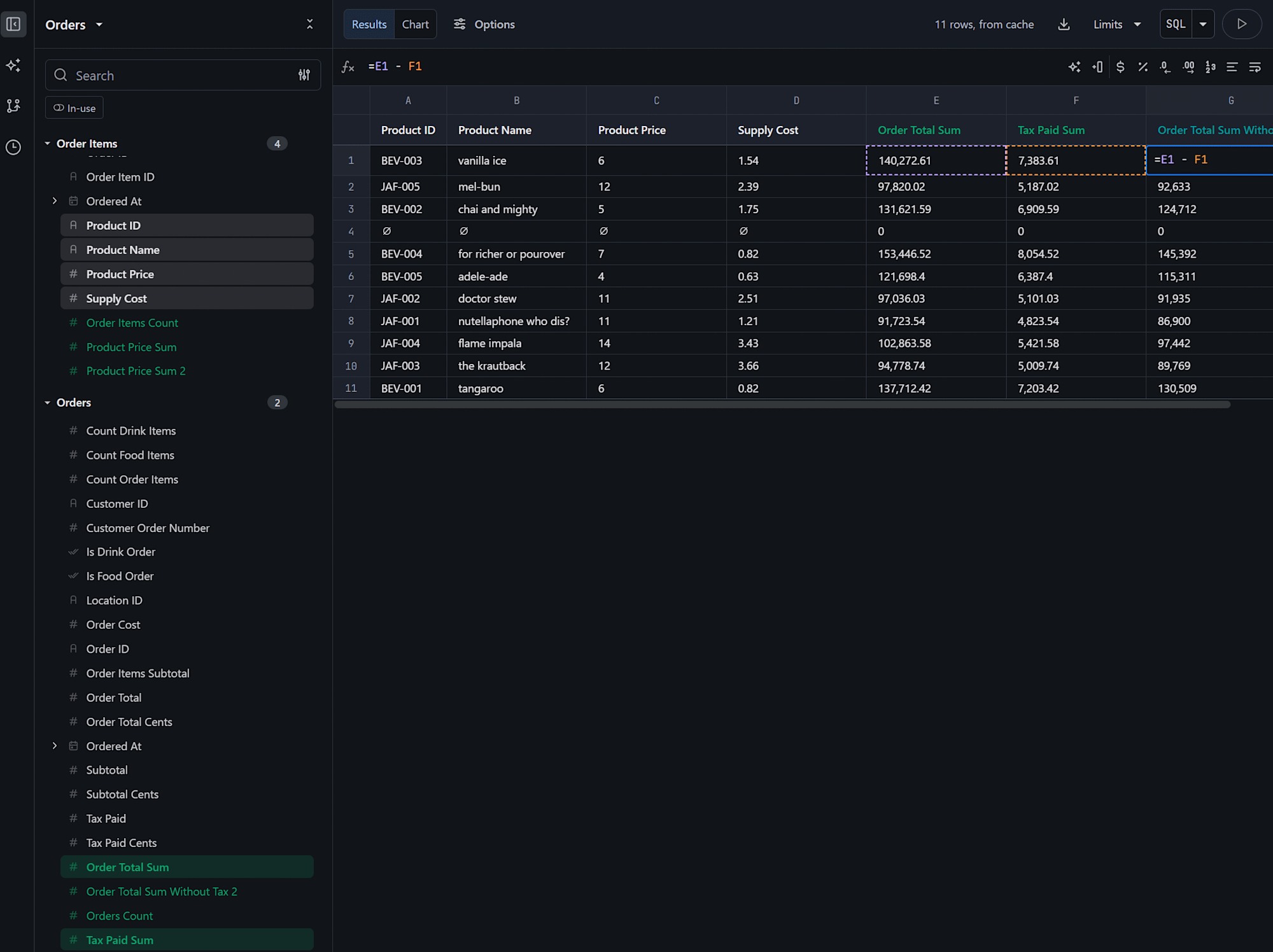Viewport: 1273px width, 952px height.
Task: Select column header E
Action: (x=936, y=101)
